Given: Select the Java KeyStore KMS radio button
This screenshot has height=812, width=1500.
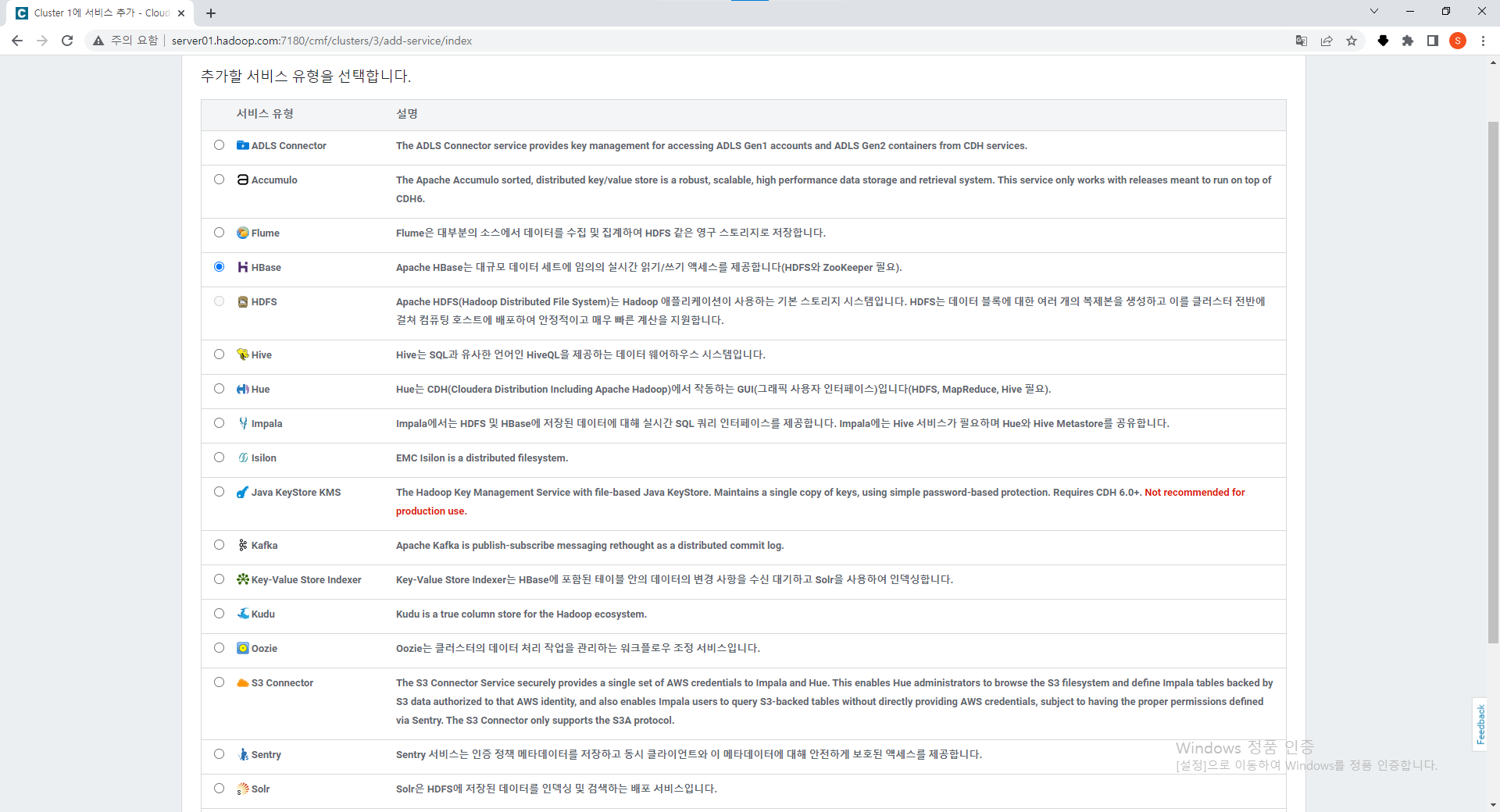Looking at the screenshot, I should pyautogui.click(x=219, y=492).
